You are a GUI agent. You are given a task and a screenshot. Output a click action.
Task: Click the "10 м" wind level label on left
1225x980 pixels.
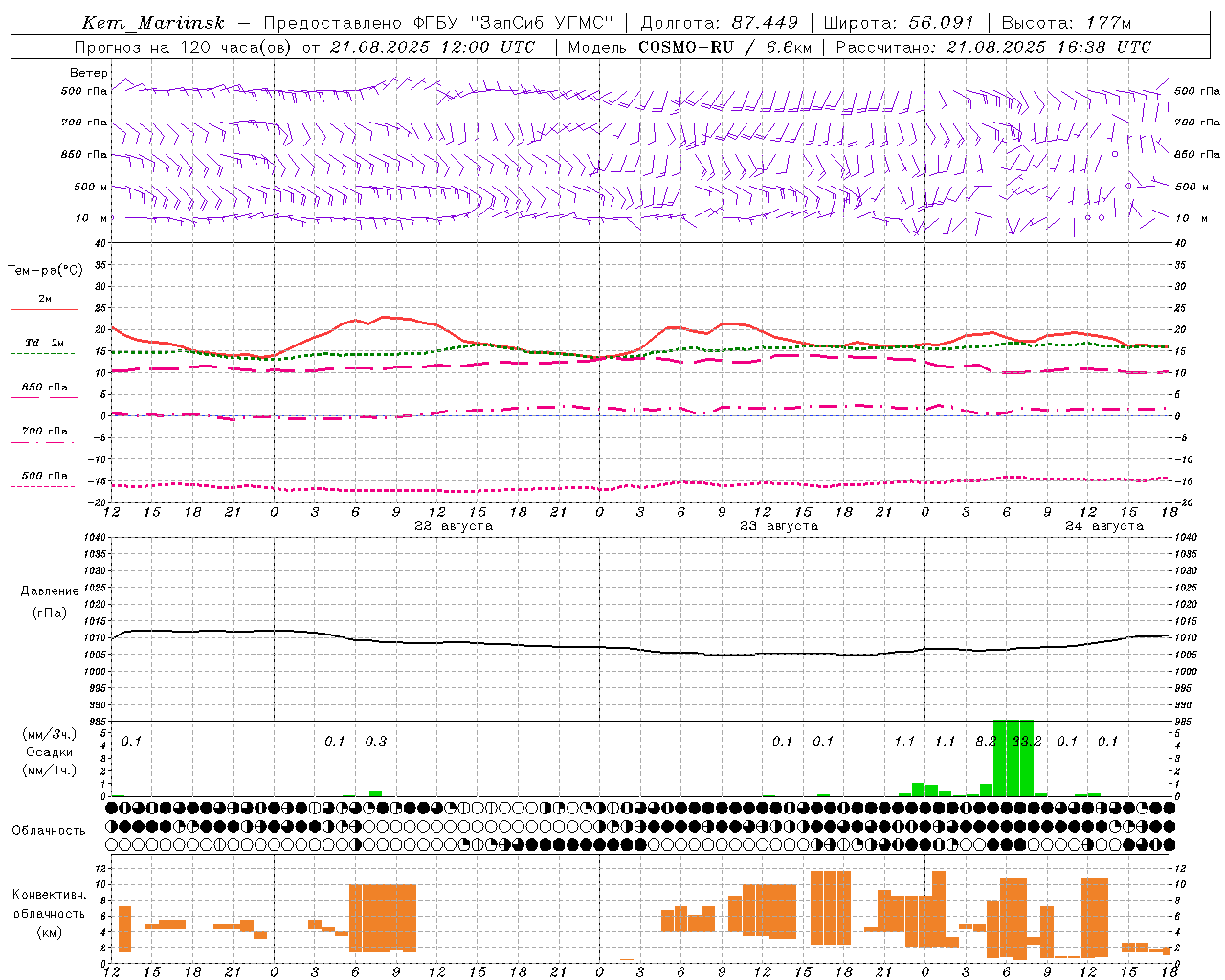pos(91,219)
